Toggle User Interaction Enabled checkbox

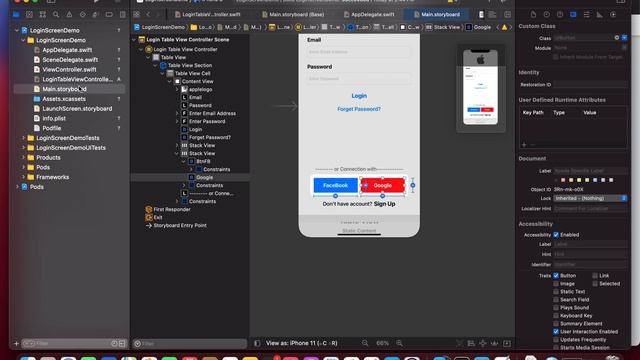coord(556,331)
